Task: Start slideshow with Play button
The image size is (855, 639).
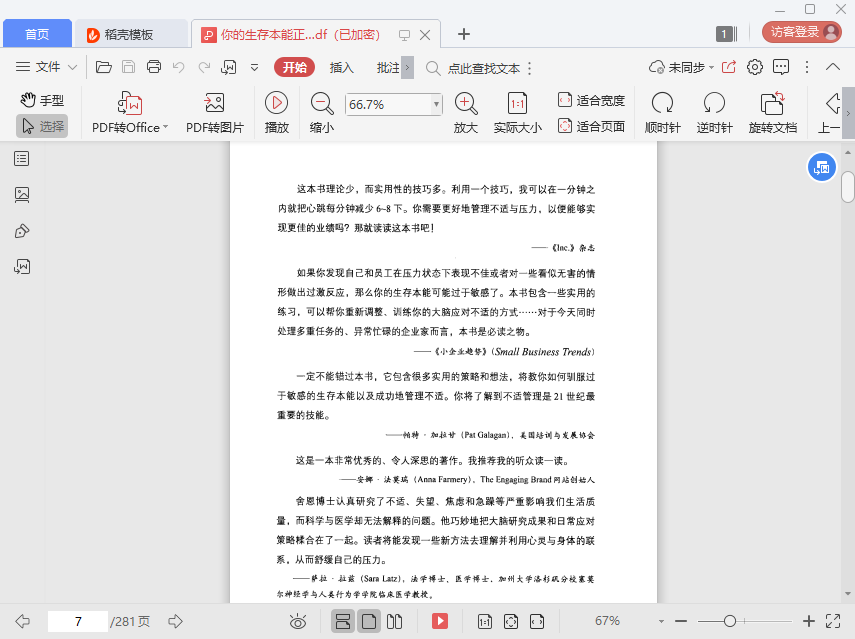Action: point(276,113)
